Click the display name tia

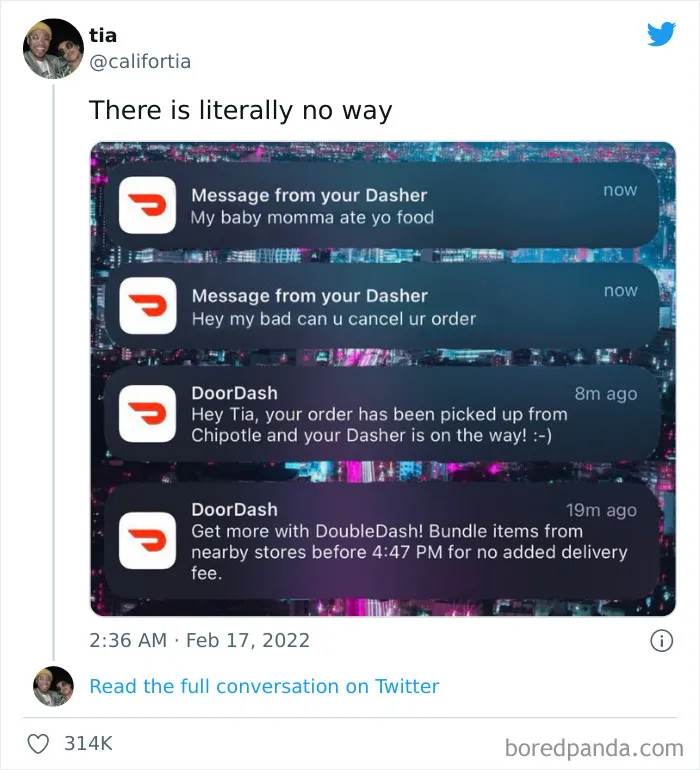click(x=103, y=35)
